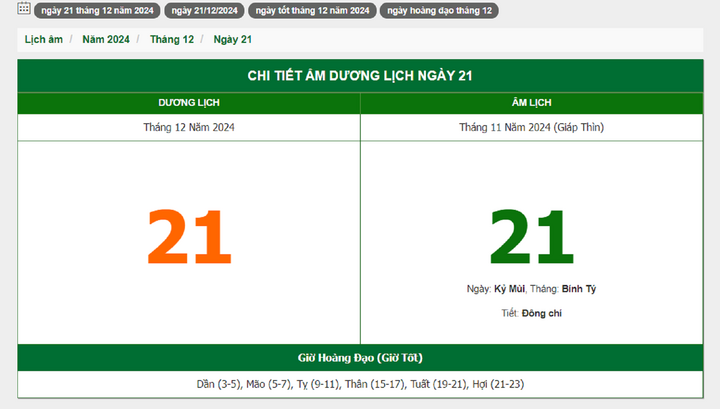Select the "Âm lịch" column header
This screenshot has width=720, height=409.
tap(531, 103)
